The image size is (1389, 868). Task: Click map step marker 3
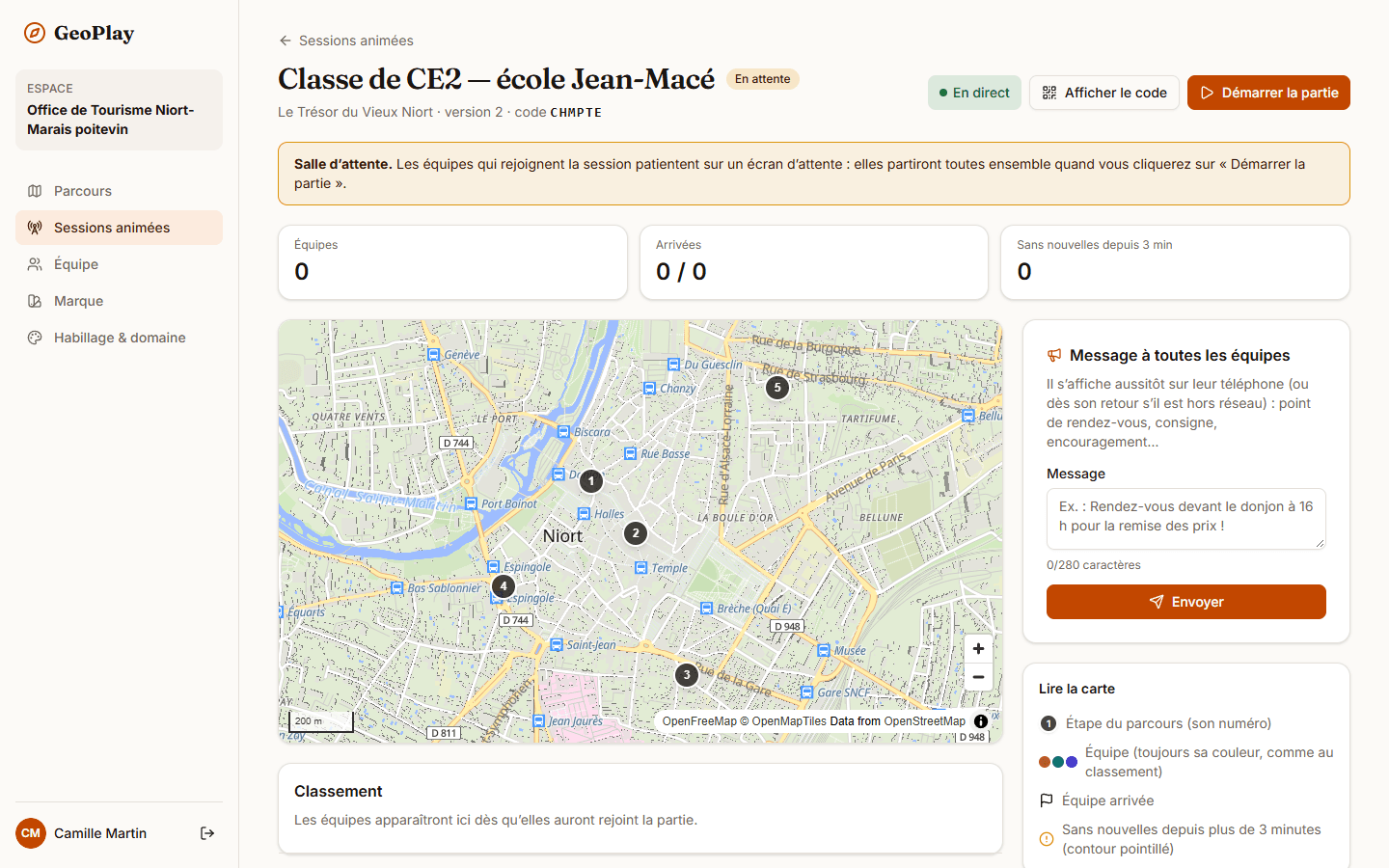pyautogui.click(x=687, y=674)
